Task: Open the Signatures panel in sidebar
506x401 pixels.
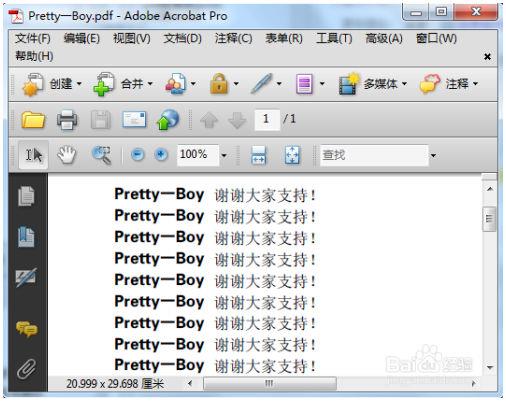Action: click(26, 277)
